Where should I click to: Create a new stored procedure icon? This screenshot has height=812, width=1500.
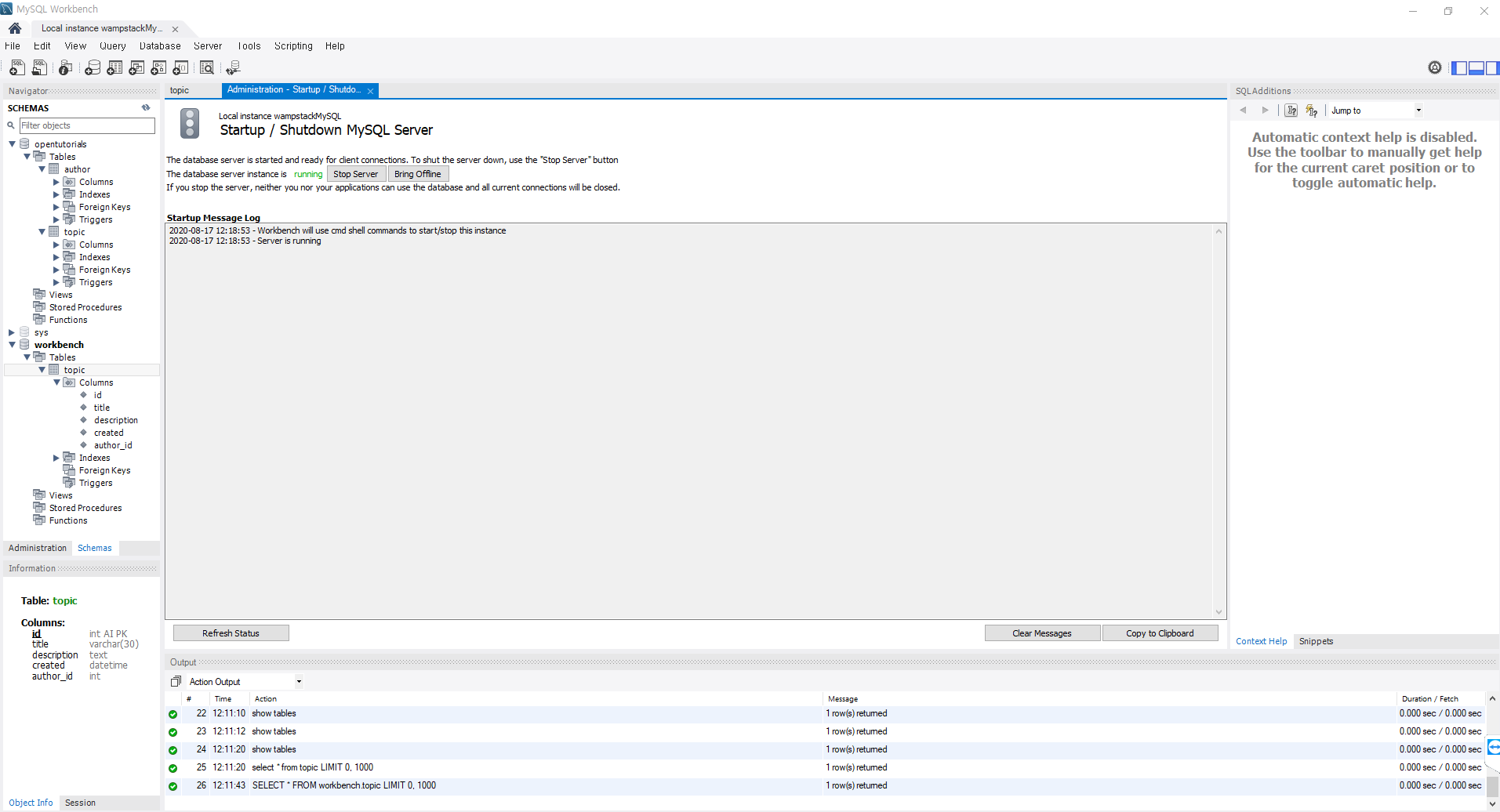pyautogui.click(x=158, y=68)
